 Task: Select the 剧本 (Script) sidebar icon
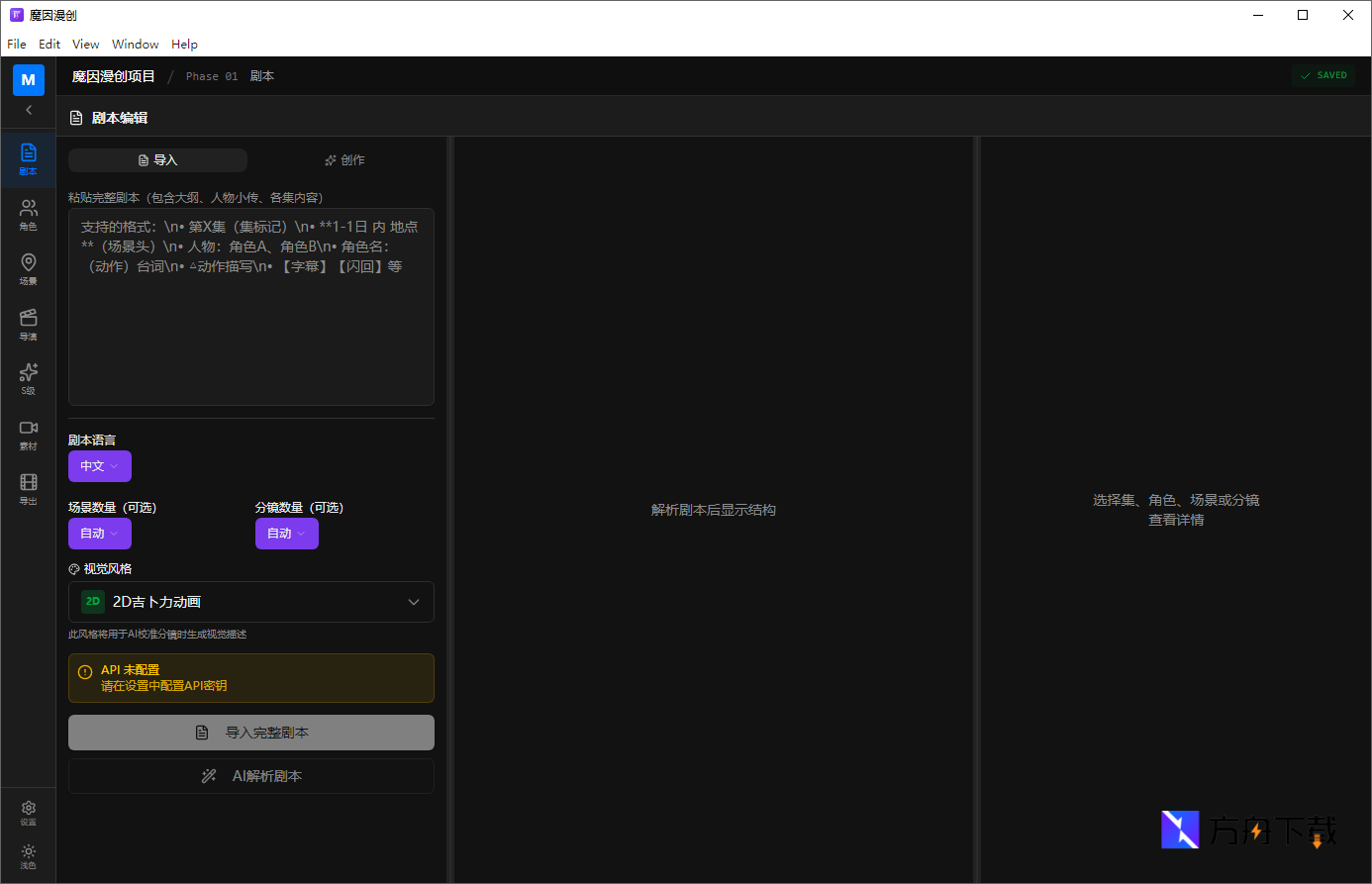pos(28,158)
